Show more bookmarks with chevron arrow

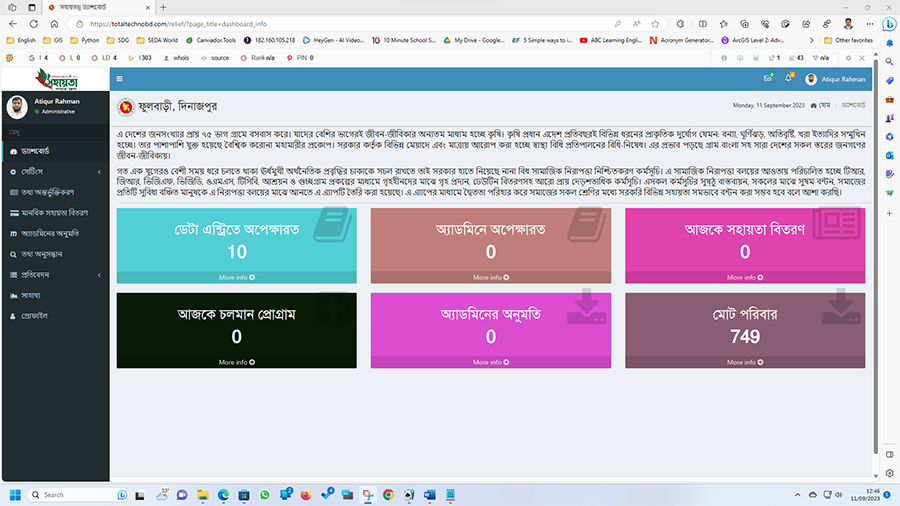(x=811, y=40)
